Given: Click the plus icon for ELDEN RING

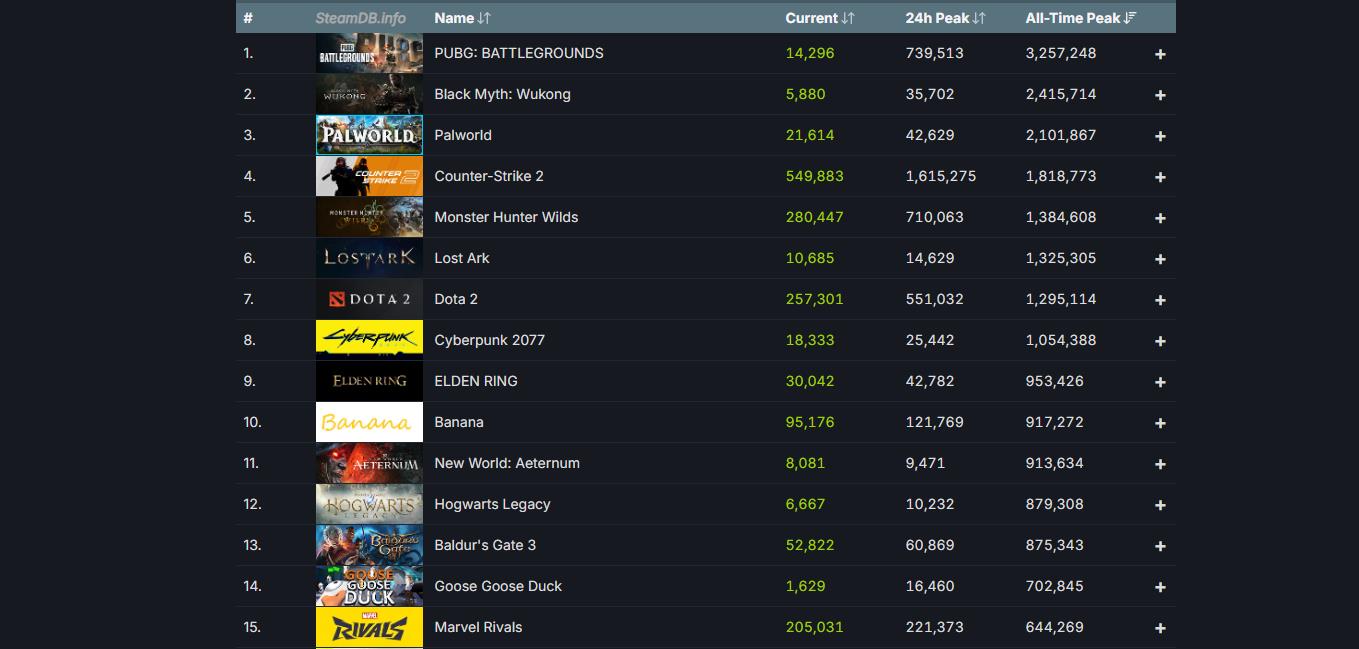Looking at the screenshot, I should [1160, 382].
